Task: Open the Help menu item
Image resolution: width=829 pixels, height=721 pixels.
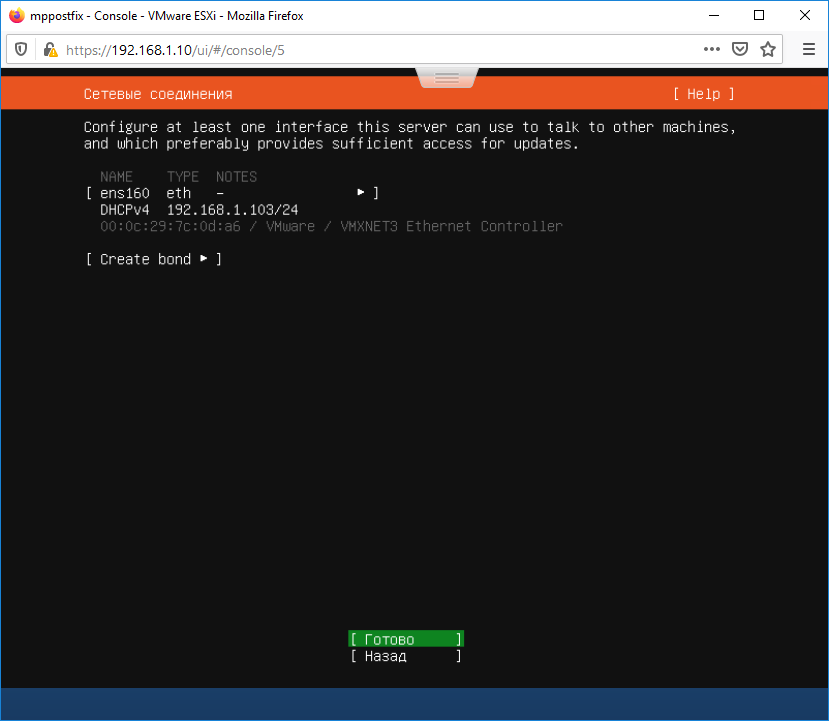Action: (x=702, y=93)
